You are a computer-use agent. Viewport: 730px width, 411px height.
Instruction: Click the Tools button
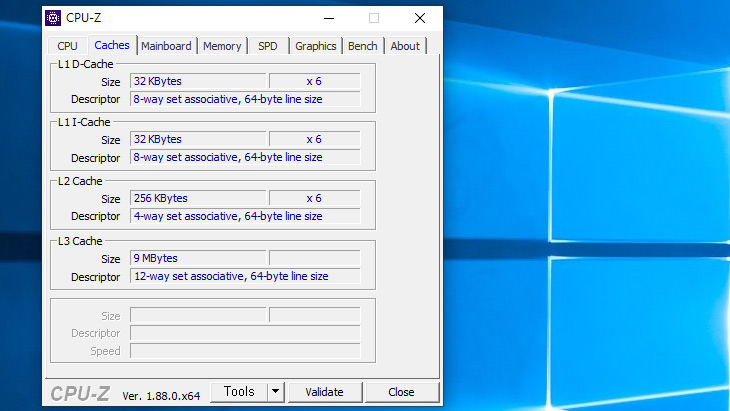point(239,392)
